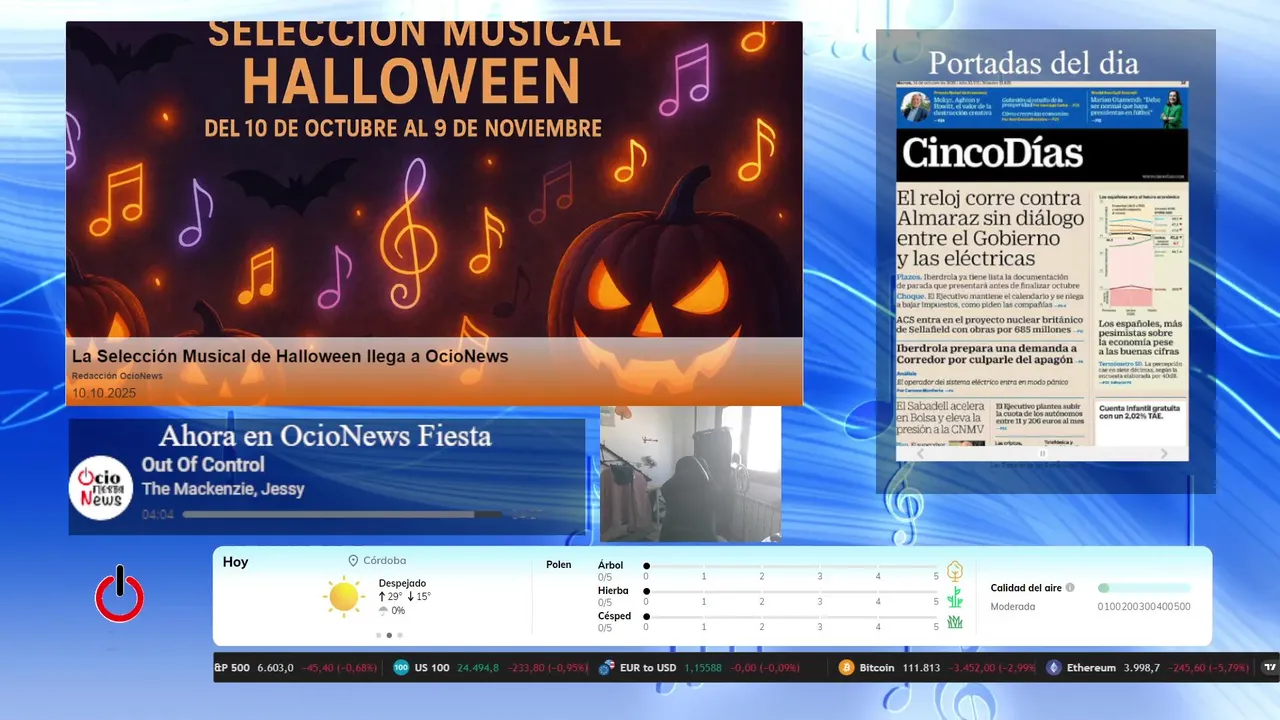The image size is (1280, 720).
Task: Select the first weather carousel dot
Action: 378,635
